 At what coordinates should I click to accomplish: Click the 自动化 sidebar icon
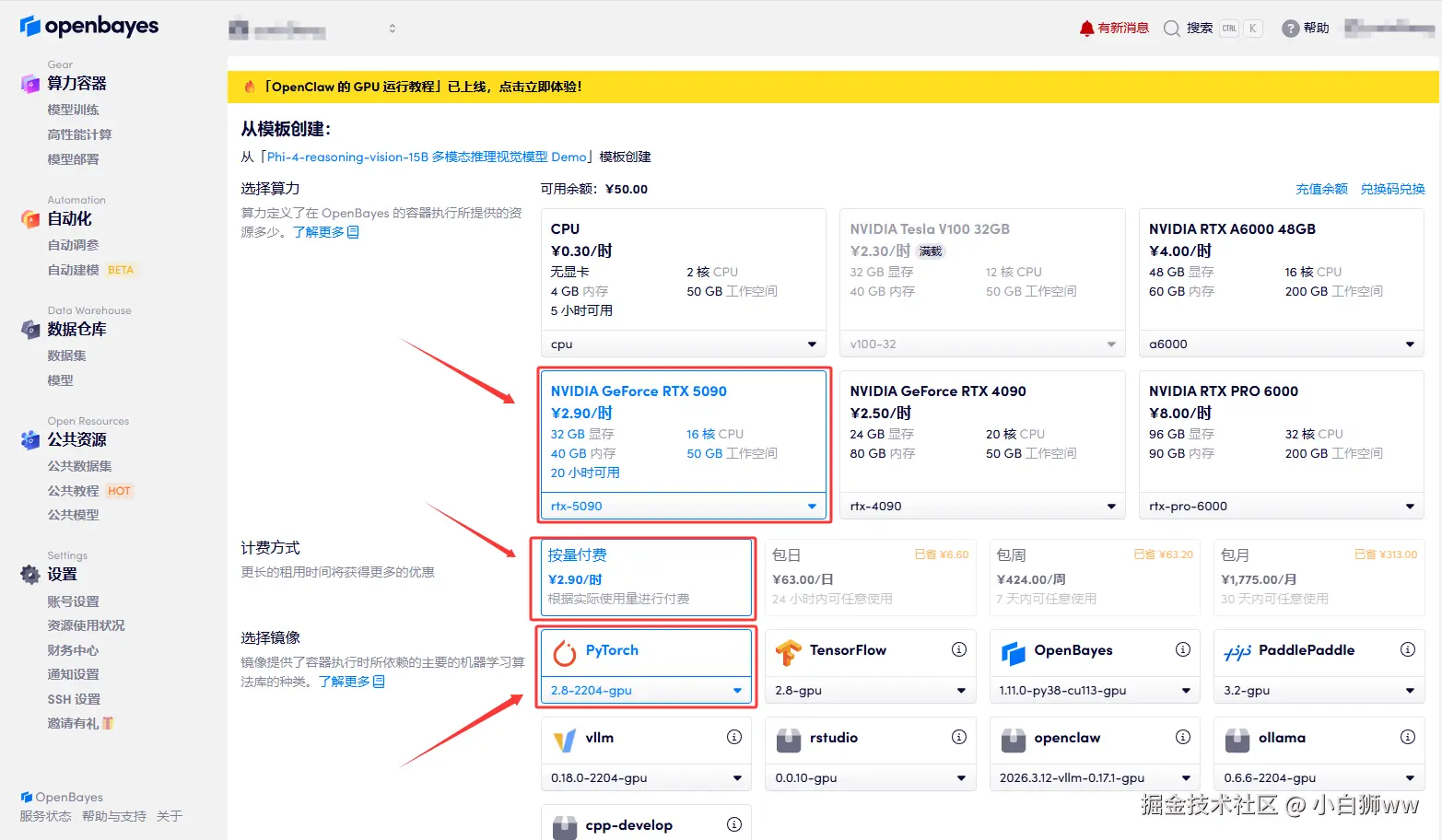(30, 219)
